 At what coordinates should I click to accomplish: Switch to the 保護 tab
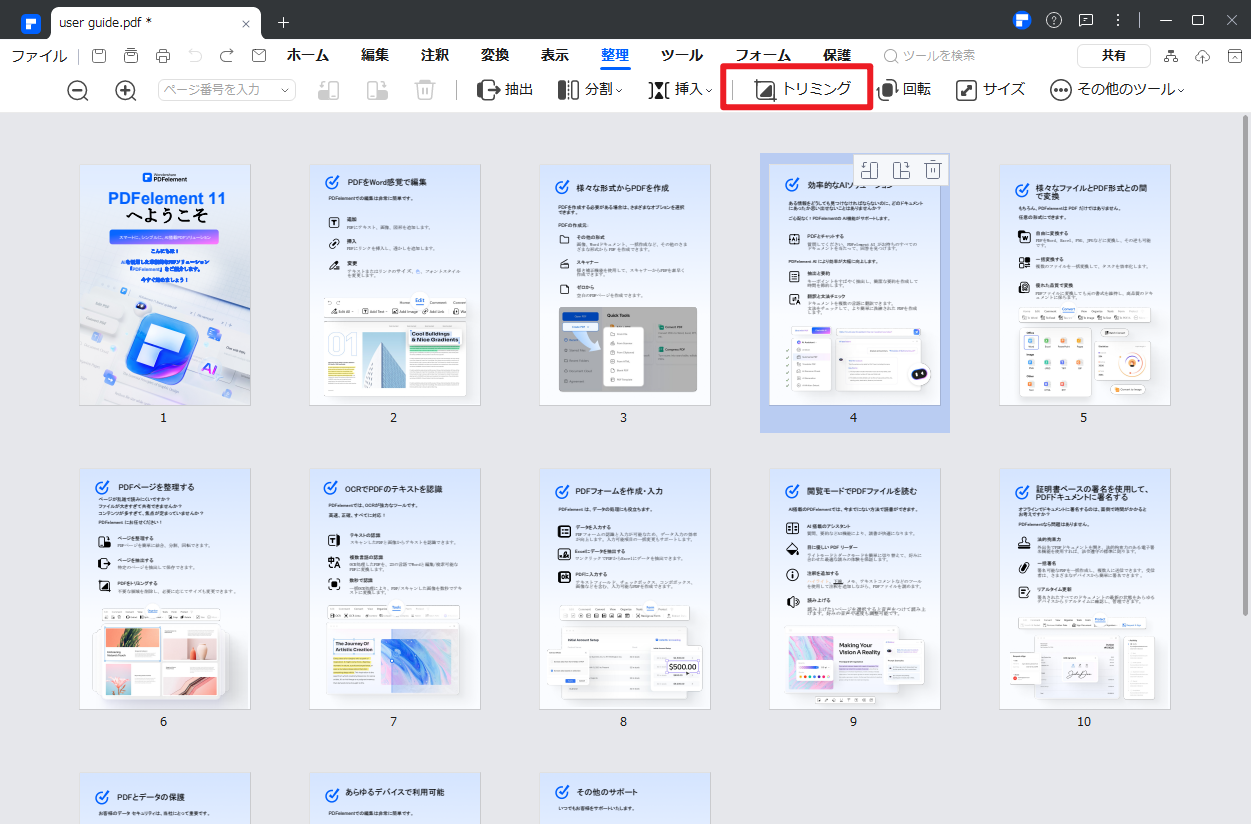tap(837, 56)
